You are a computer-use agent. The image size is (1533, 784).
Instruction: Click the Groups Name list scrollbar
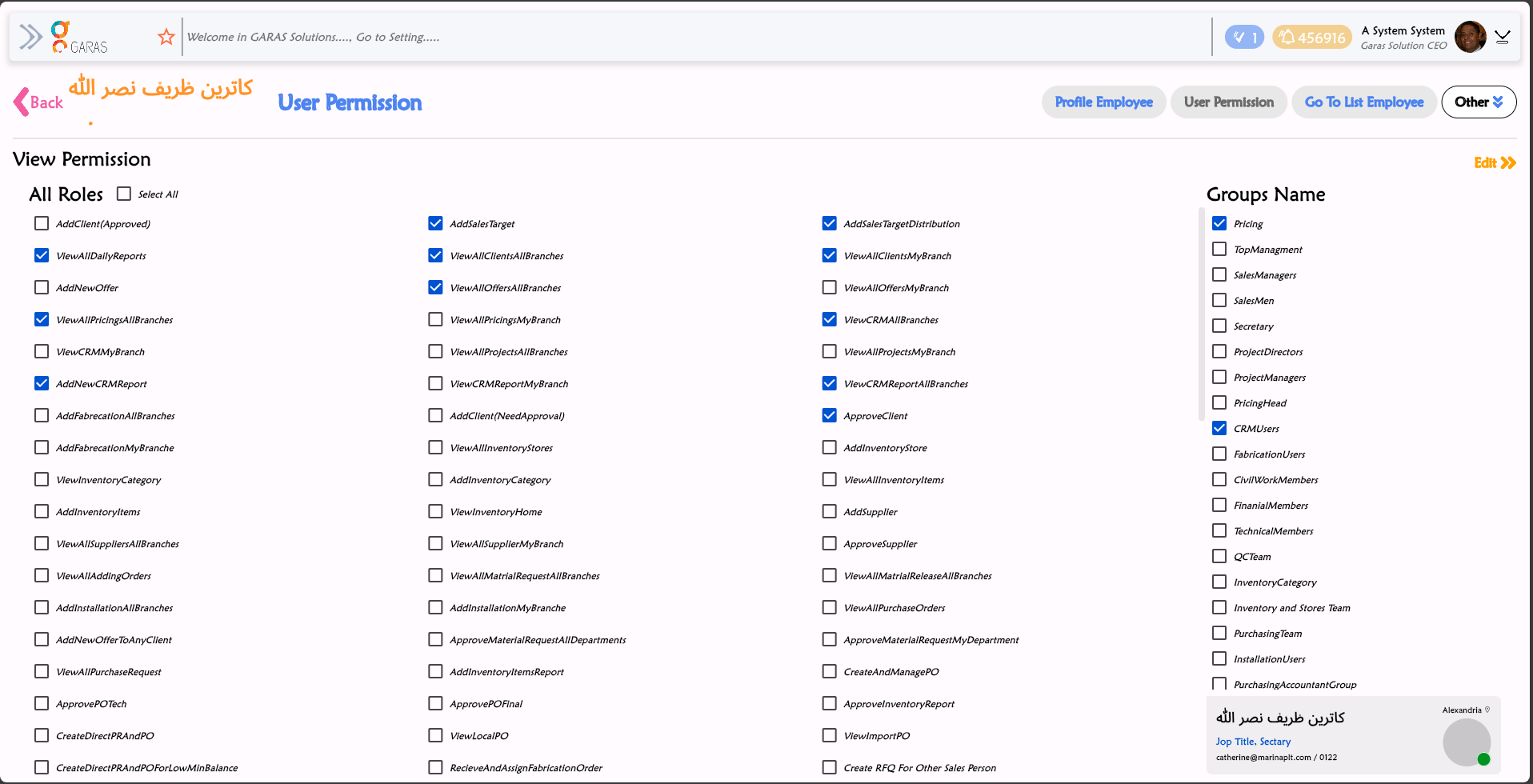(x=1202, y=312)
